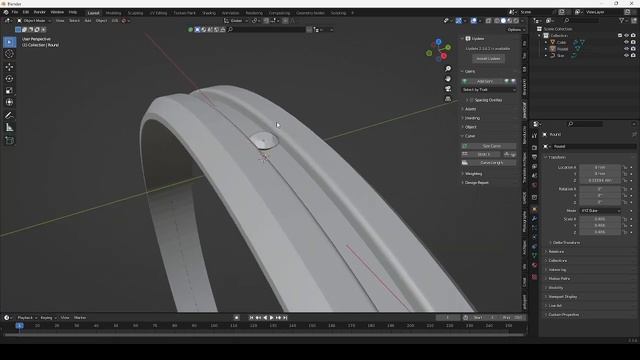Enable the Spacing Overlay checkbox
Image resolution: width=640 pixels, height=360 pixels.
pyautogui.click(x=471, y=100)
